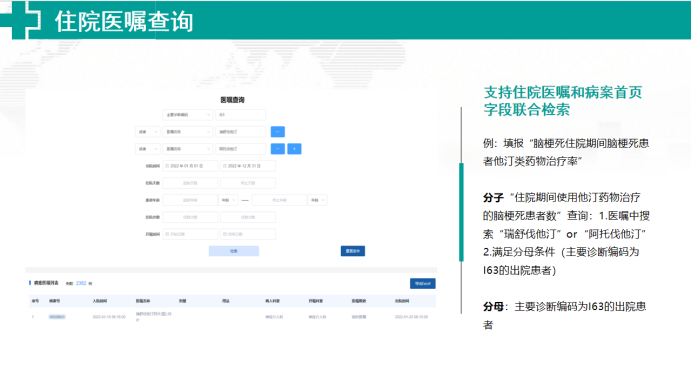Screen dimensions: 691x390
Task: Click the order start-date (开始日期) field
Action: 190,234
